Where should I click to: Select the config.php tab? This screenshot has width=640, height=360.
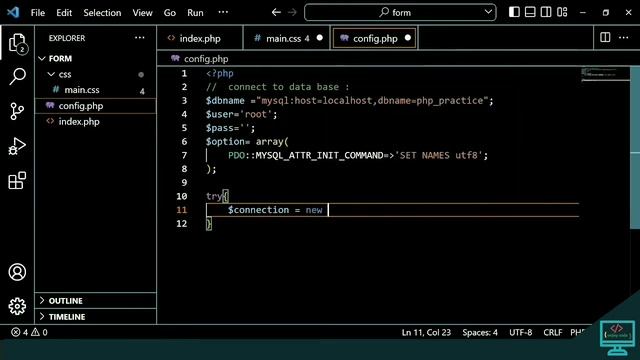(x=375, y=38)
